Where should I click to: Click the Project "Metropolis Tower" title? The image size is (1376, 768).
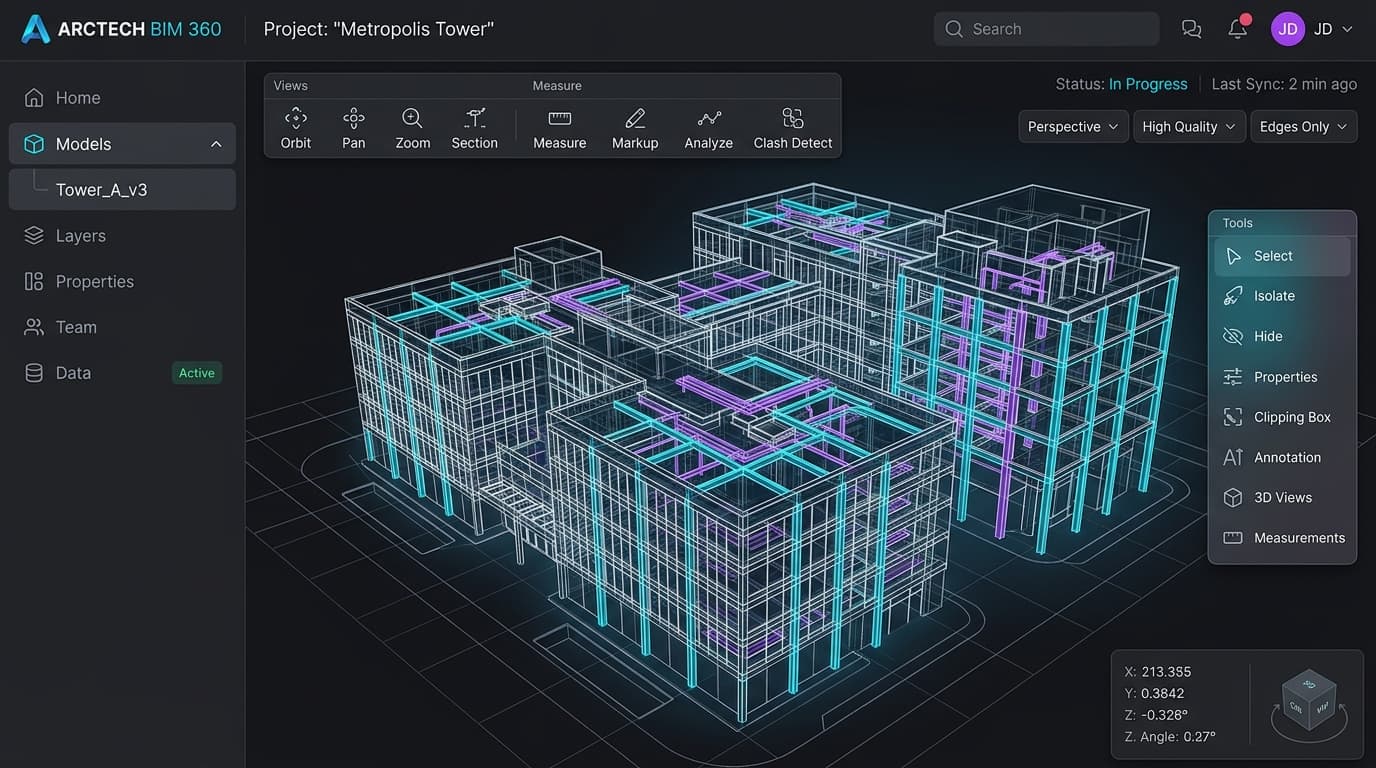tap(379, 29)
